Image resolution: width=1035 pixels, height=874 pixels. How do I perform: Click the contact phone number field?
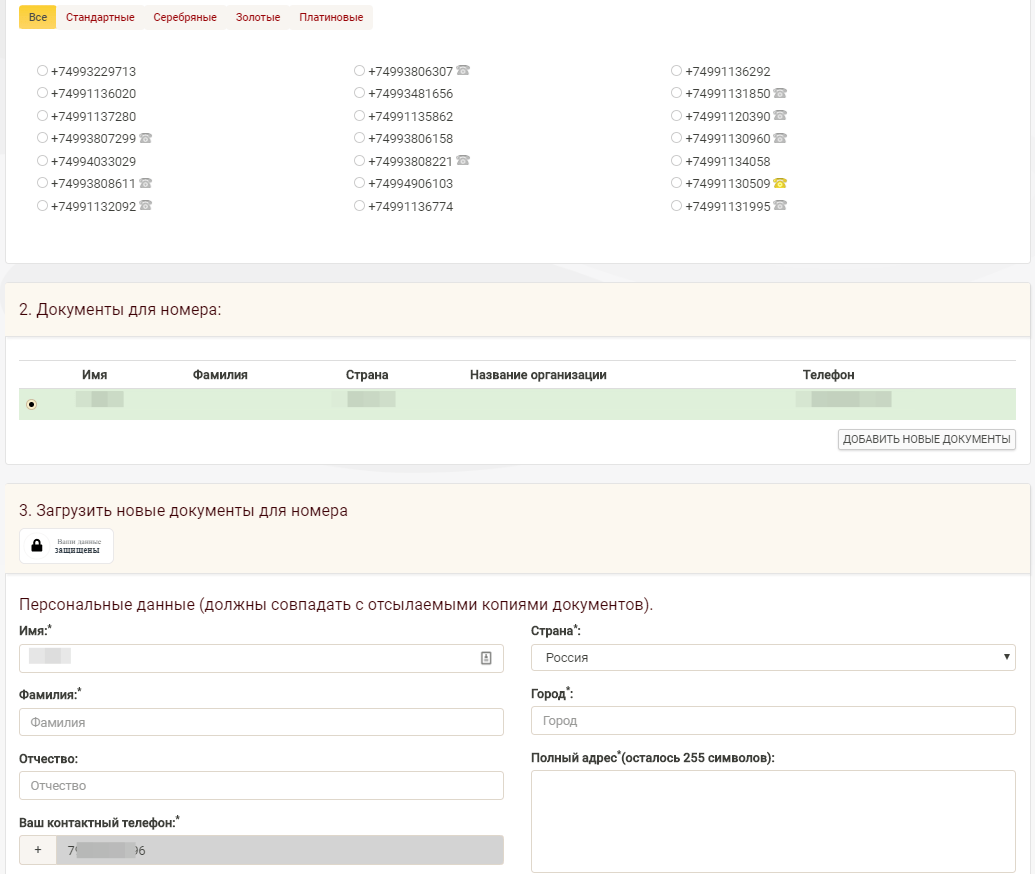(x=280, y=850)
